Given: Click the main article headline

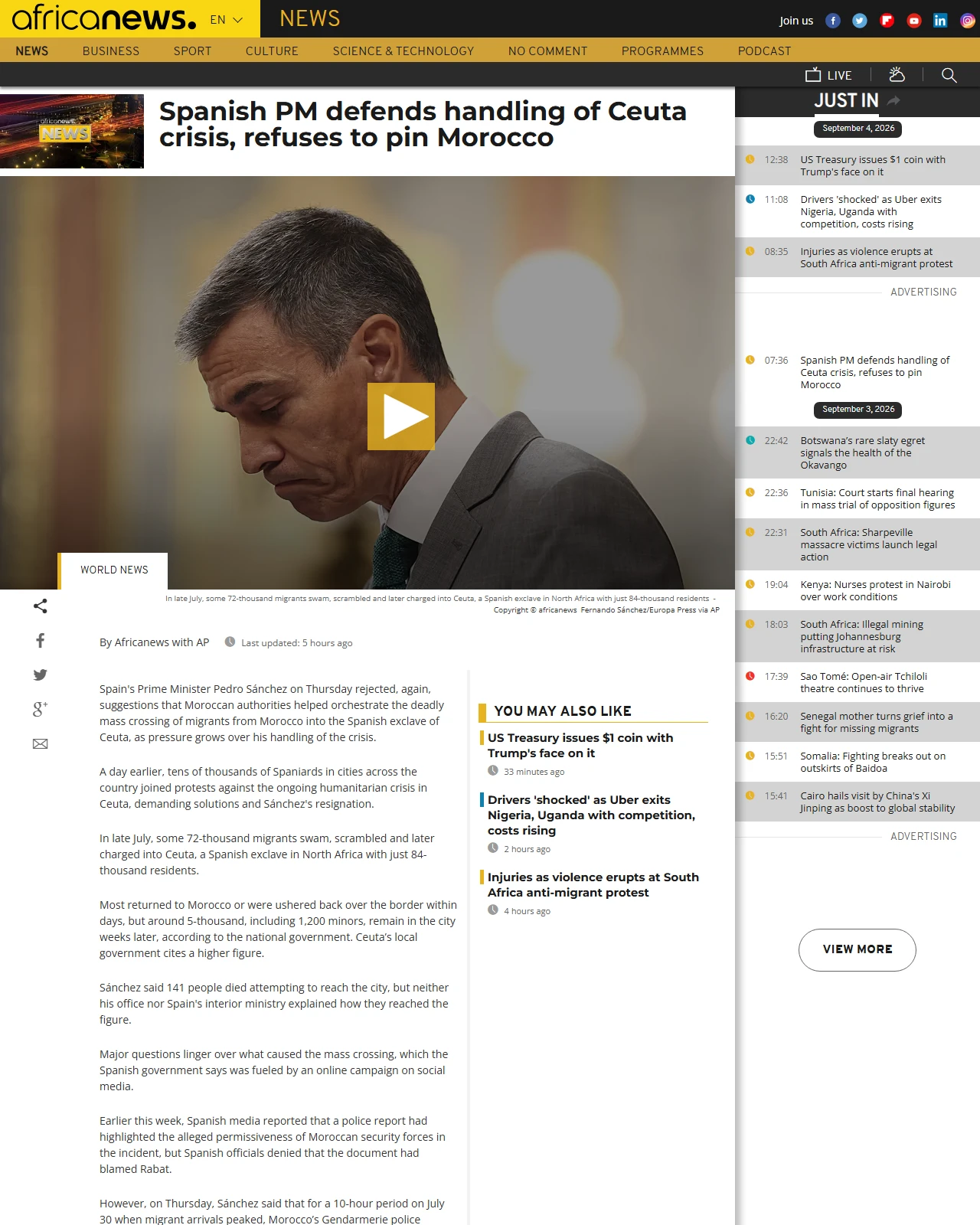Looking at the screenshot, I should 423,124.
